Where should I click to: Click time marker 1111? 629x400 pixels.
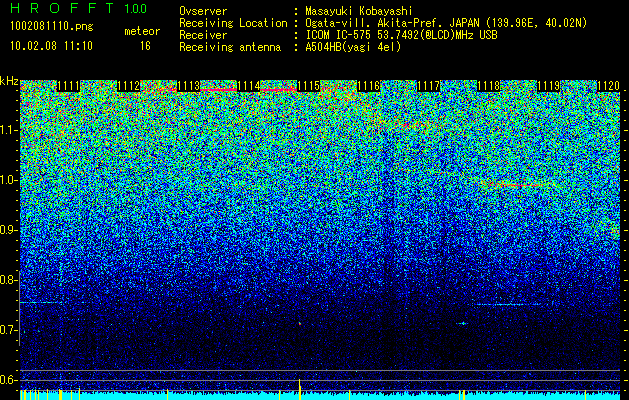[x=69, y=86]
